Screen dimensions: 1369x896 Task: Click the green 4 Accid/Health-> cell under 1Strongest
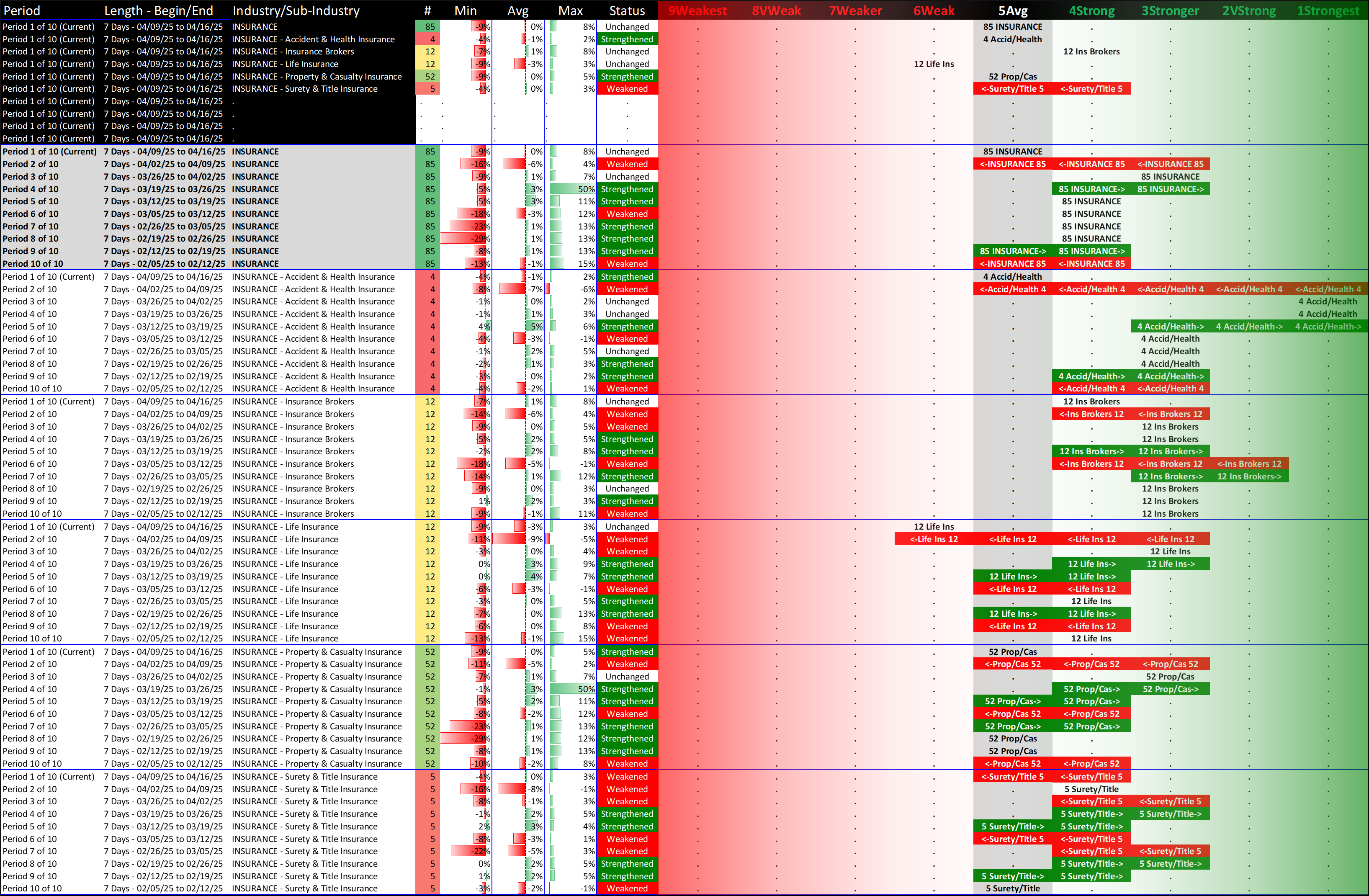click(x=1328, y=327)
